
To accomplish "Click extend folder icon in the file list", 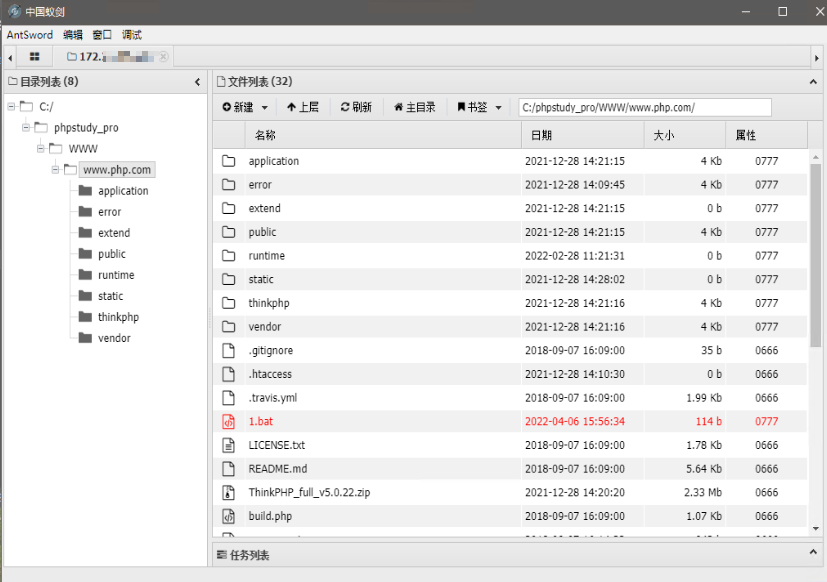I will point(228,208).
